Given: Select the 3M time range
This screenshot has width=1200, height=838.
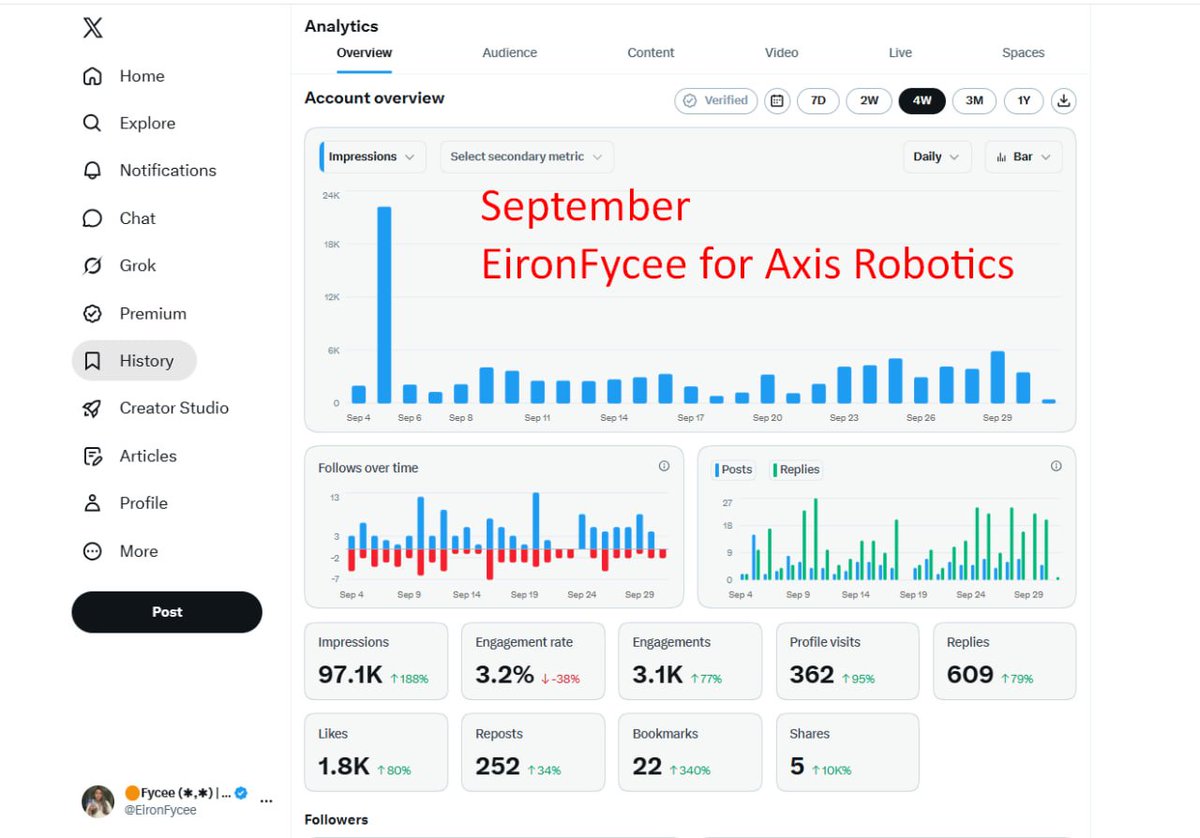Looking at the screenshot, I should point(974,101).
